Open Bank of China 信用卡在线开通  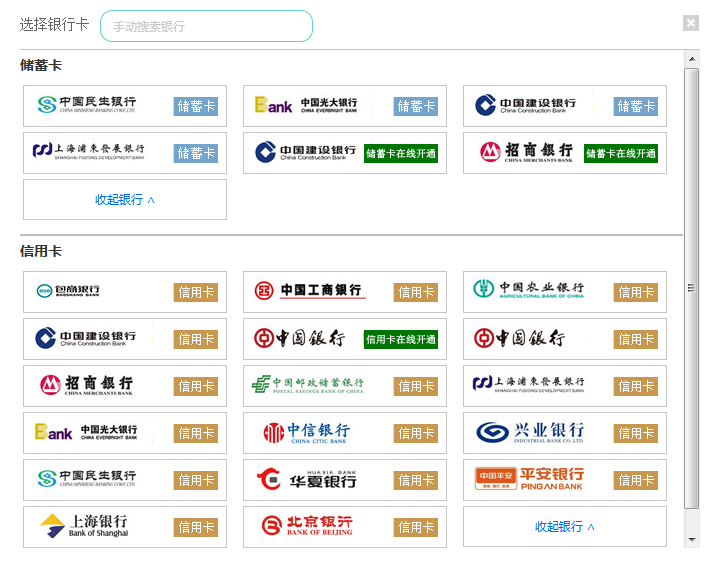345,339
